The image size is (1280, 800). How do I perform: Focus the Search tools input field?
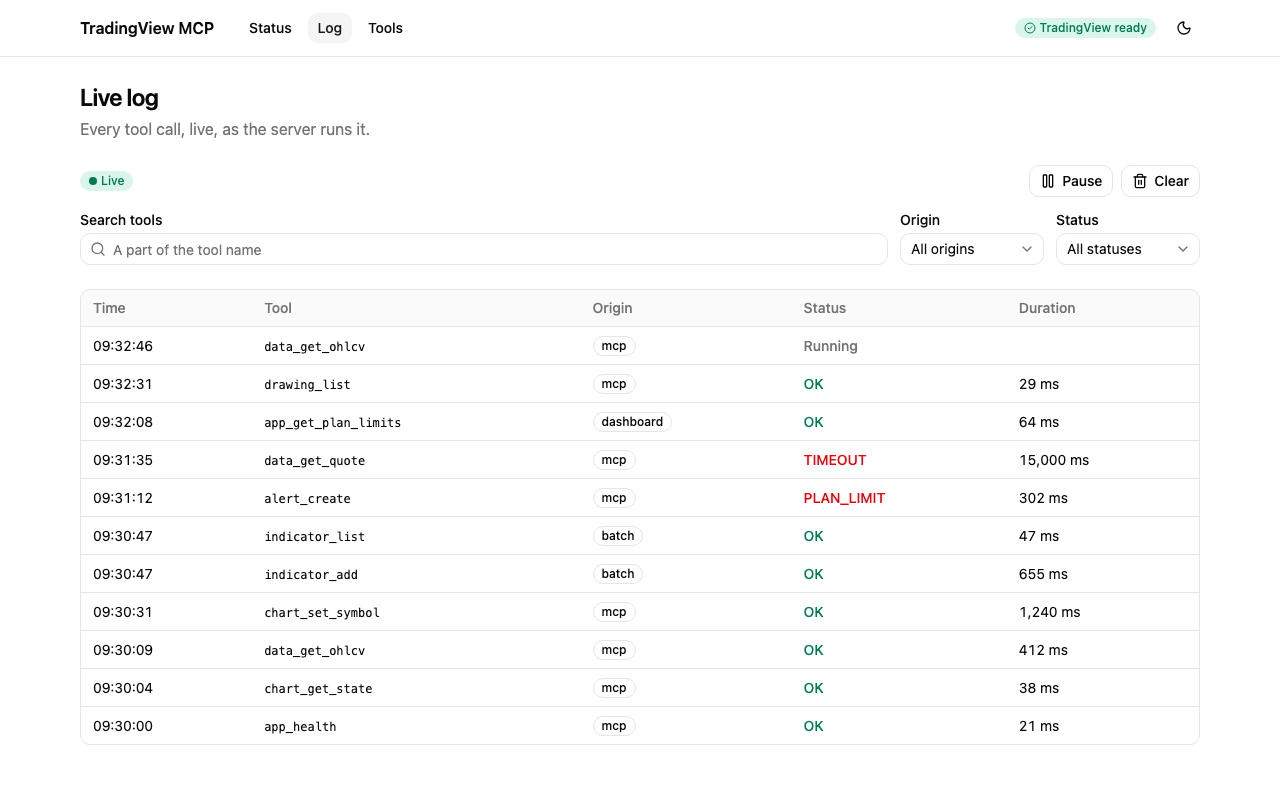[x=484, y=249]
